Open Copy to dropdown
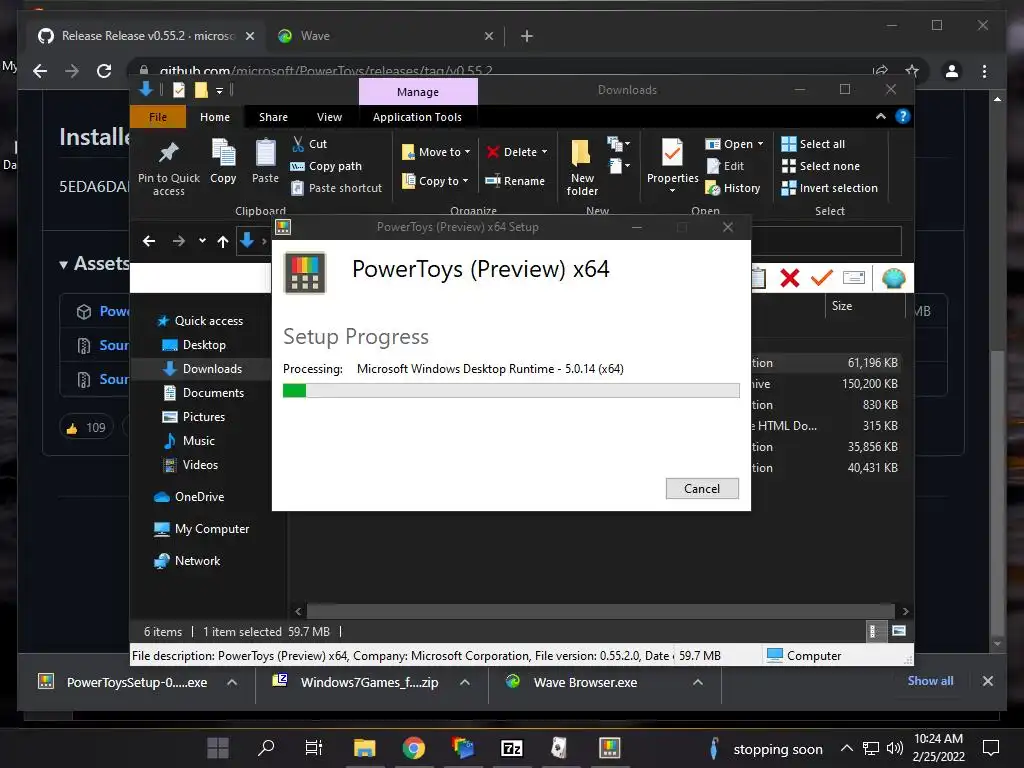Image resolution: width=1024 pixels, height=768 pixels. (x=435, y=181)
